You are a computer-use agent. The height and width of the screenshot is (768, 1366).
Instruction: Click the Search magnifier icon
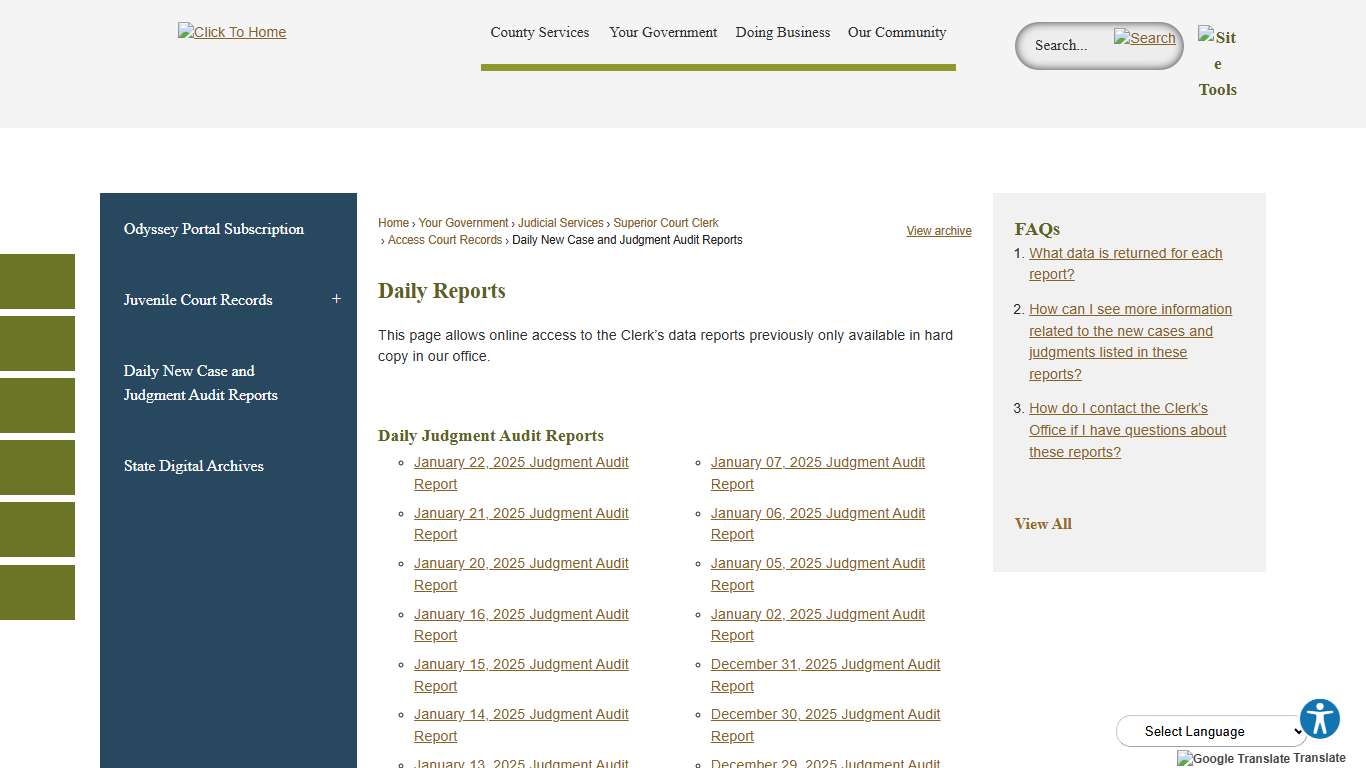tap(1144, 38)
